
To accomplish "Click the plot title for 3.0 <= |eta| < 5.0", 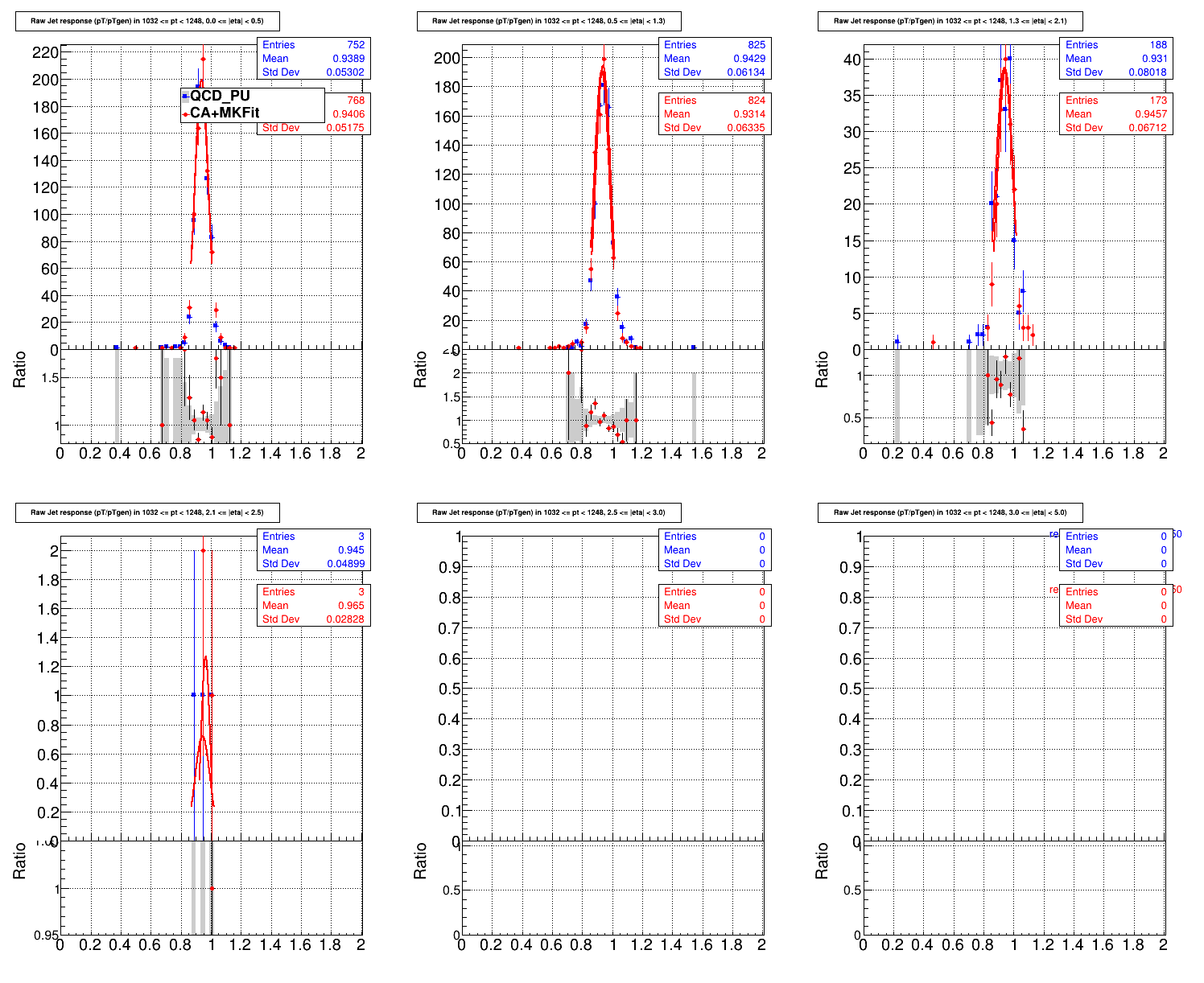I will 950,512.
